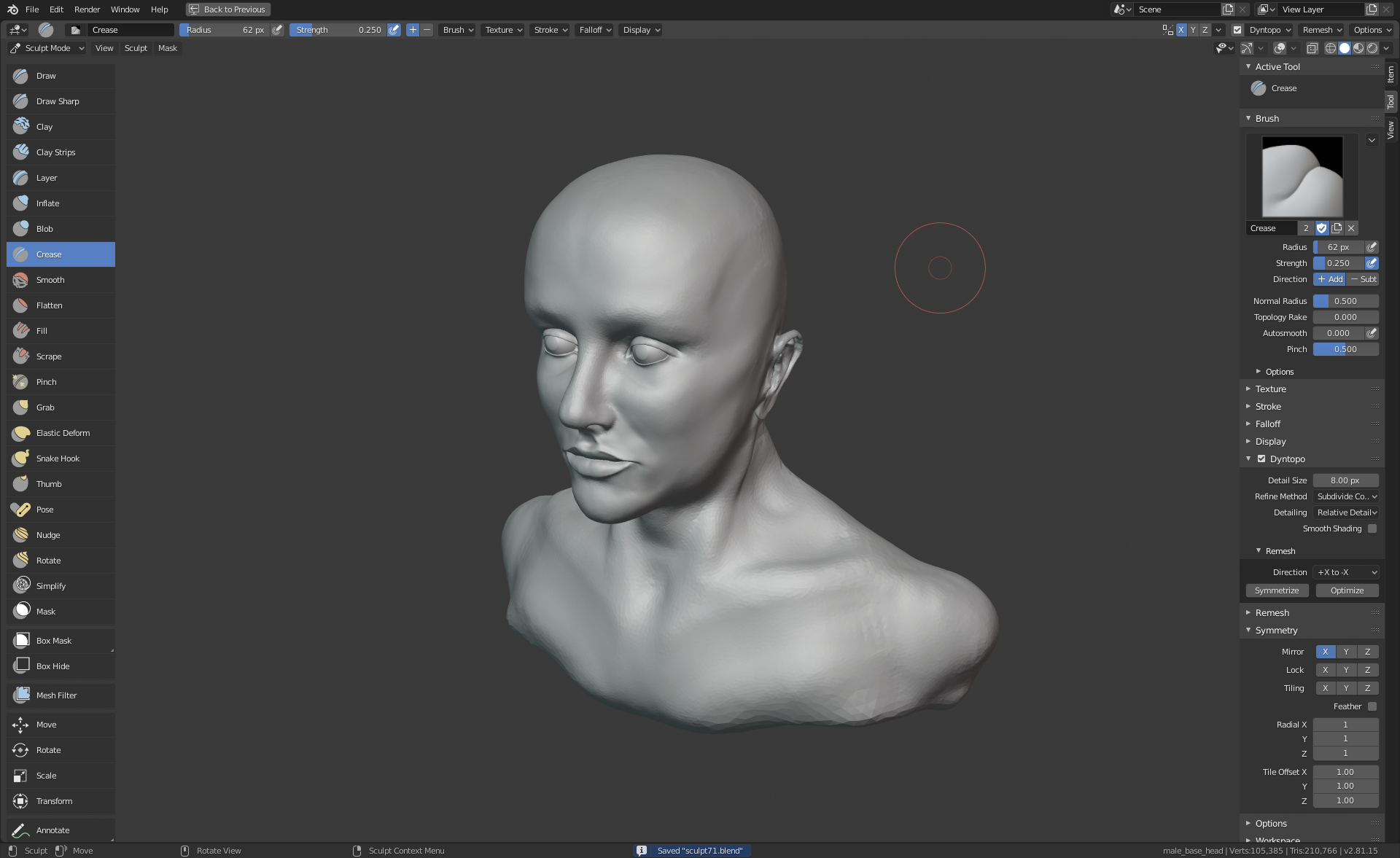Disable the Dyntopo panel checkbox

(x=1261, y=459)
